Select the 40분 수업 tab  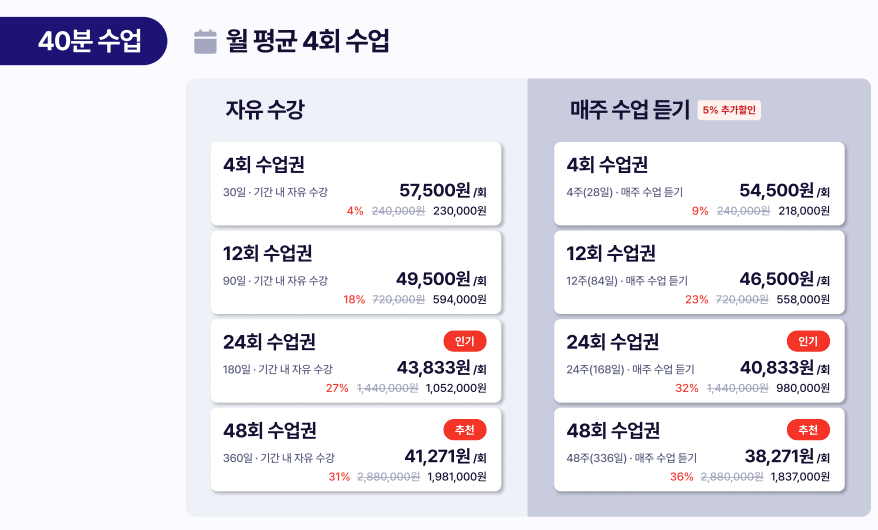point(83,41)
